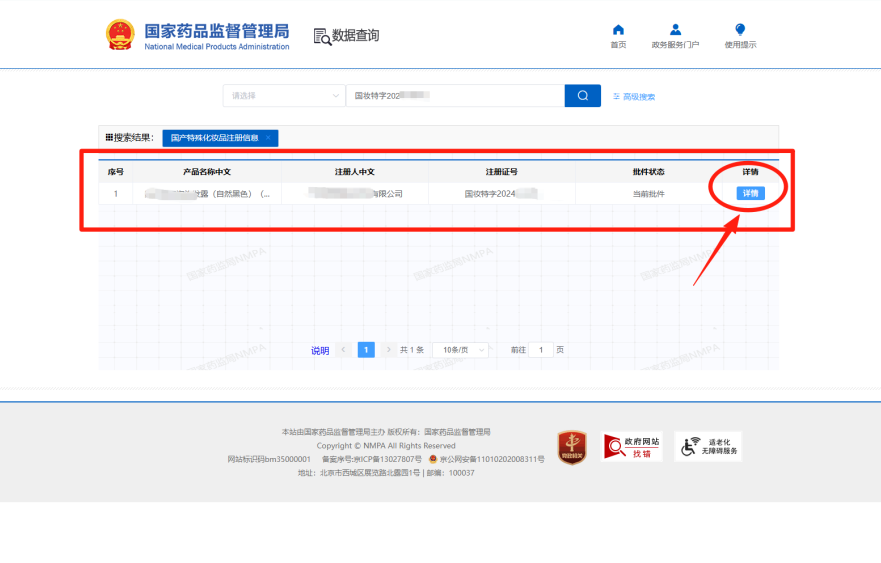The height and width of the screenshot is (563, 881).
Task: Select the 国产特殊化妆品注册信息 result tab
Action: pyautogui.click(x=213, y=138)
